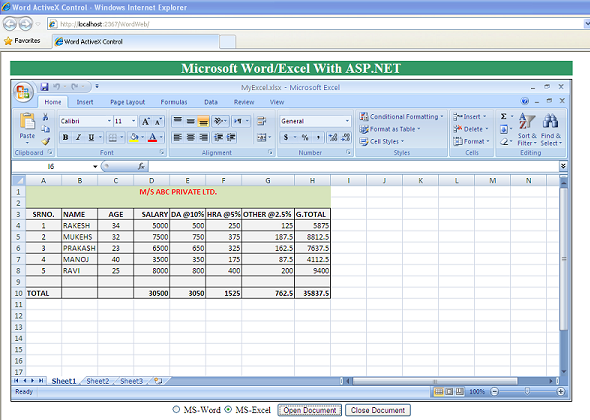Apply italic formatting
This screenshot has width=590, height=420.
78,137
